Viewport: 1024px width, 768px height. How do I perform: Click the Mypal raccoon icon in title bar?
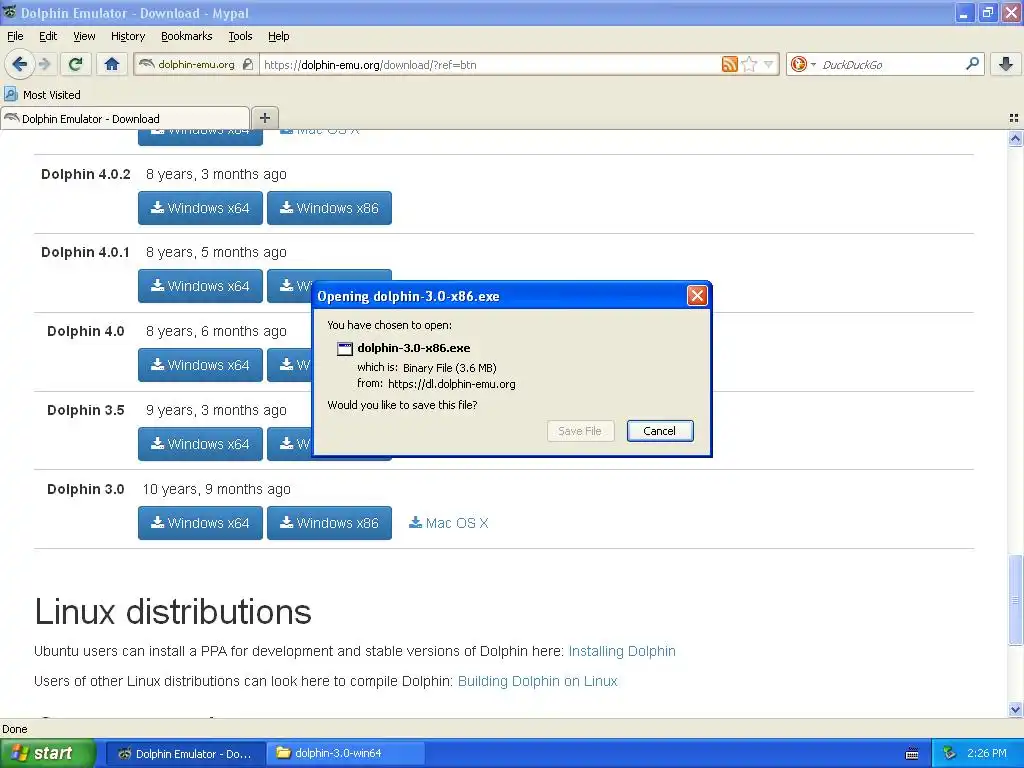(9, 12)
